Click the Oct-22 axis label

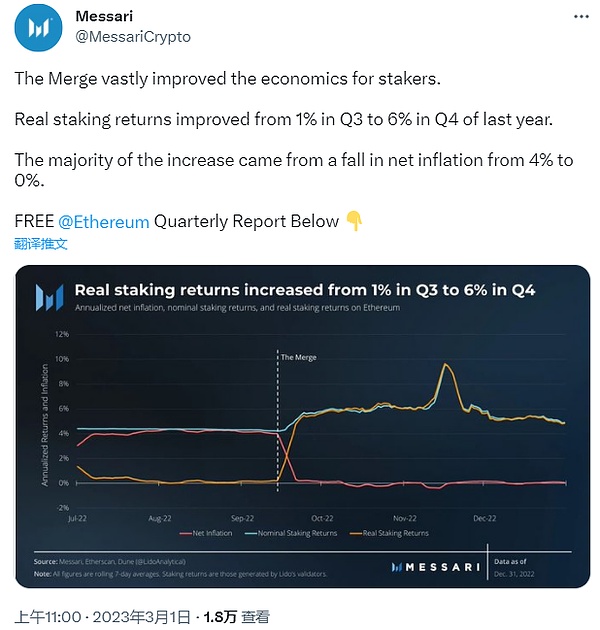coord(322,518)
